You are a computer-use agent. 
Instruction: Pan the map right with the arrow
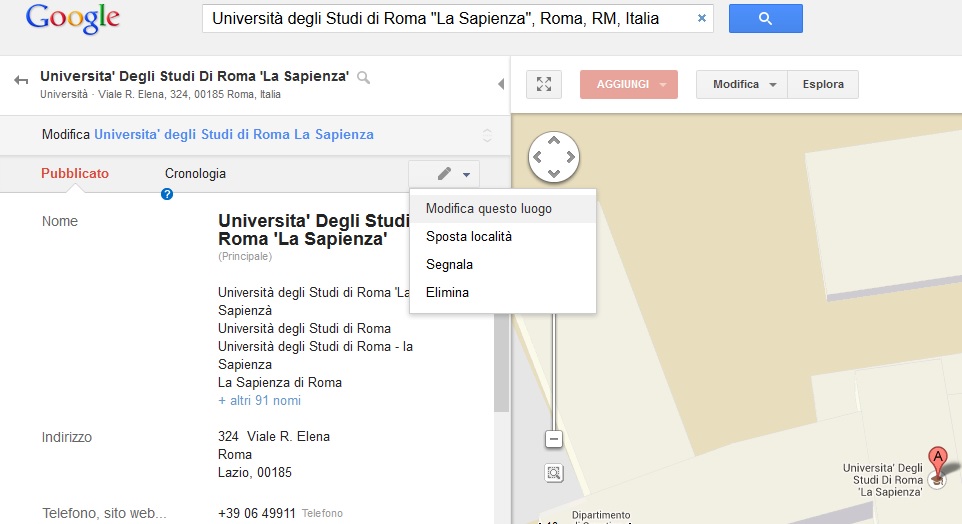click(x=570, y=157)
